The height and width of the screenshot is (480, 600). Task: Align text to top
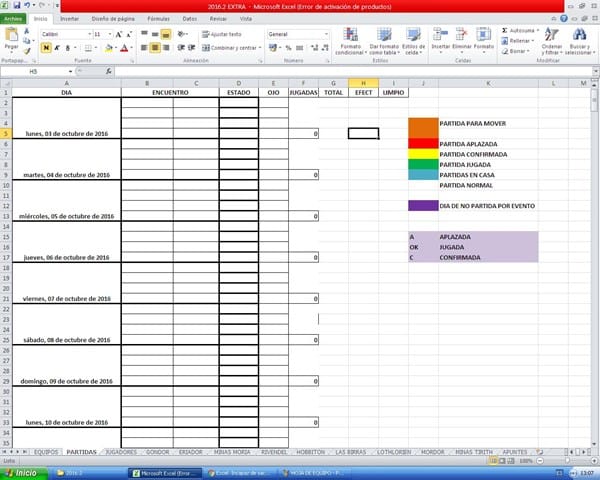click(x=144, y=34)
